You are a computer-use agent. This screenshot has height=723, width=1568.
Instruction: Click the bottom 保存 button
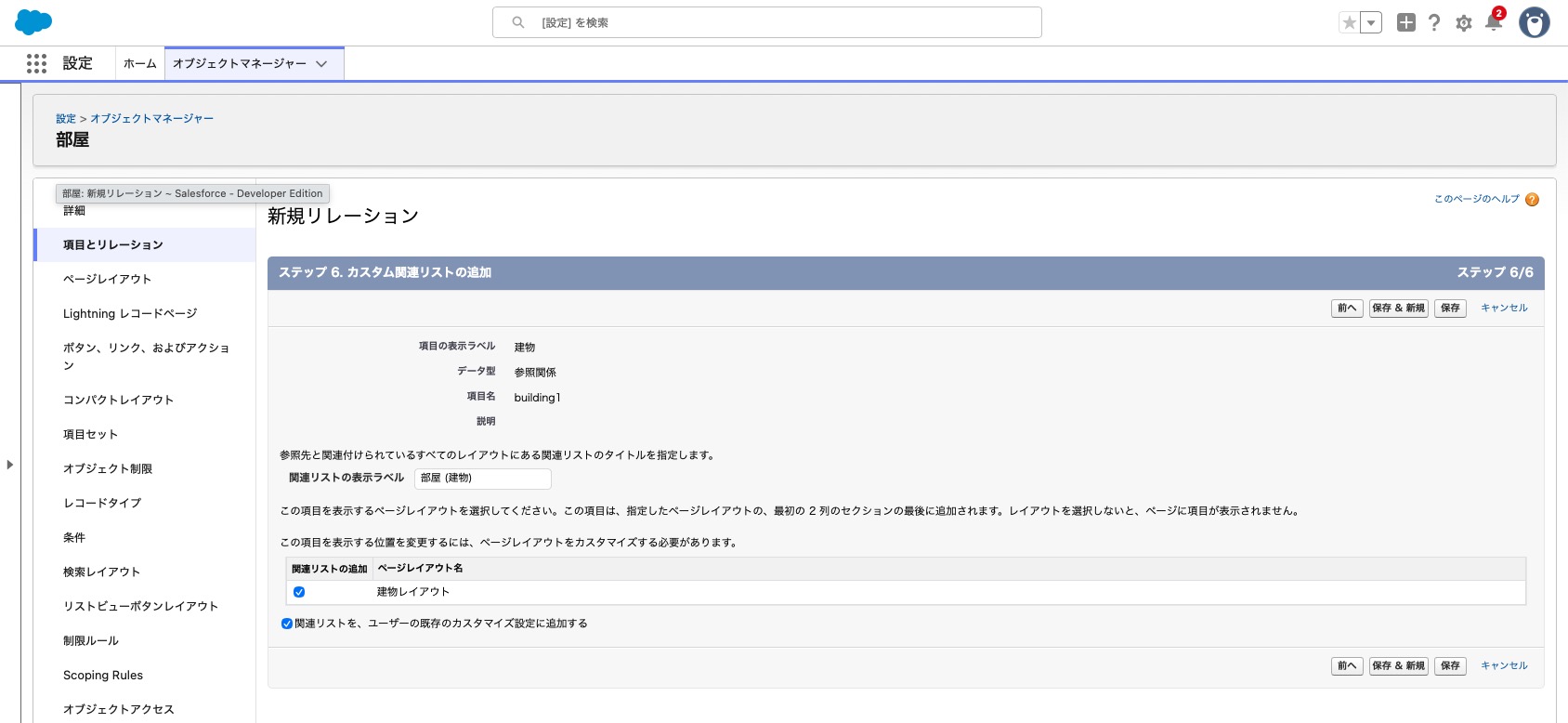[1450, 665]
